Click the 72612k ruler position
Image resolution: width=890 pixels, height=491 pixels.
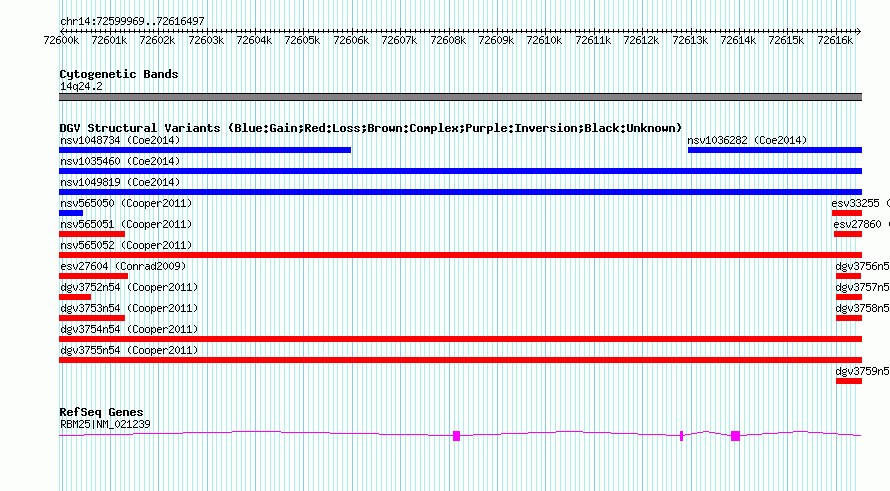click(641, 40)
